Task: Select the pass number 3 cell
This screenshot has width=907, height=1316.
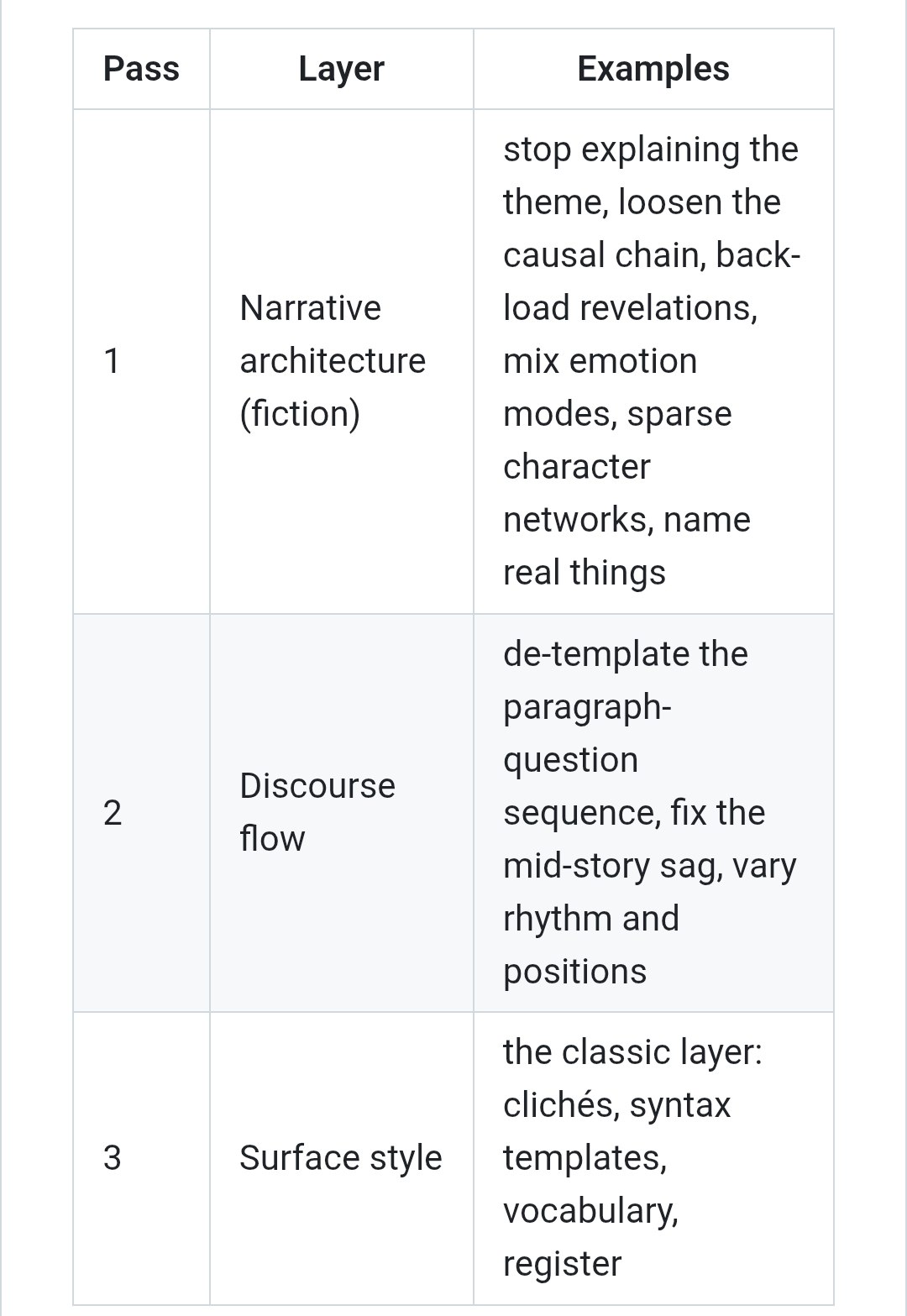Action: click(141, 1158)
